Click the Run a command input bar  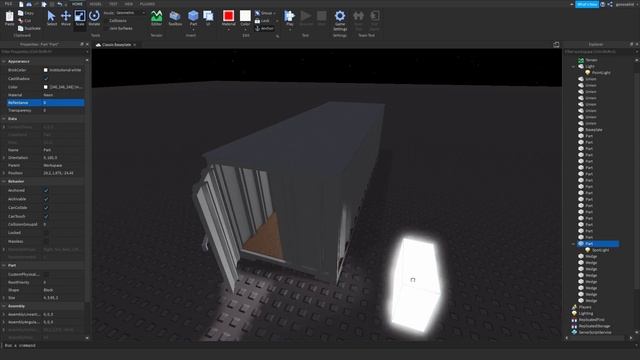[320, 345]
